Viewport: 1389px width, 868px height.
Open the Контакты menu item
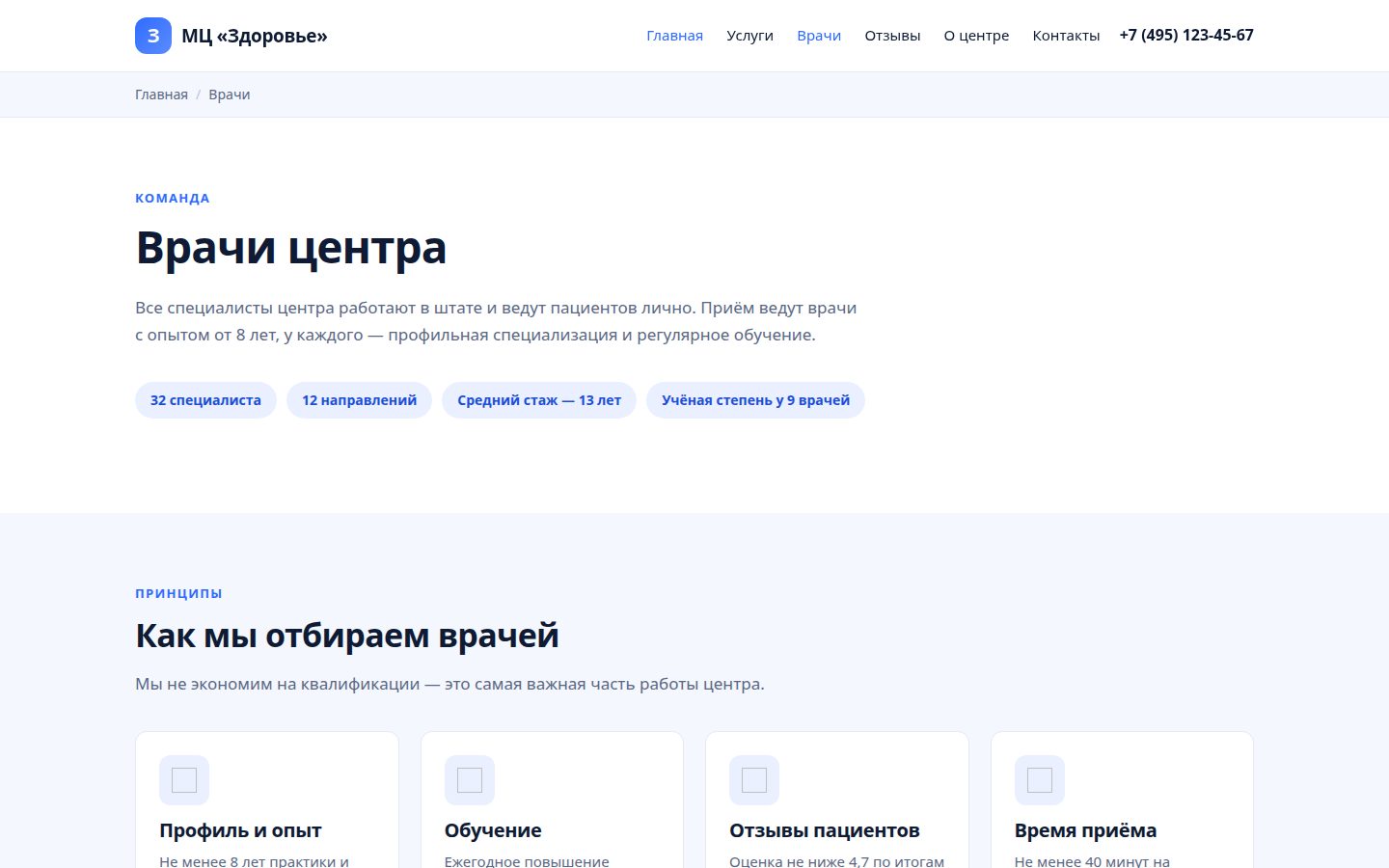click(1066, 36)
